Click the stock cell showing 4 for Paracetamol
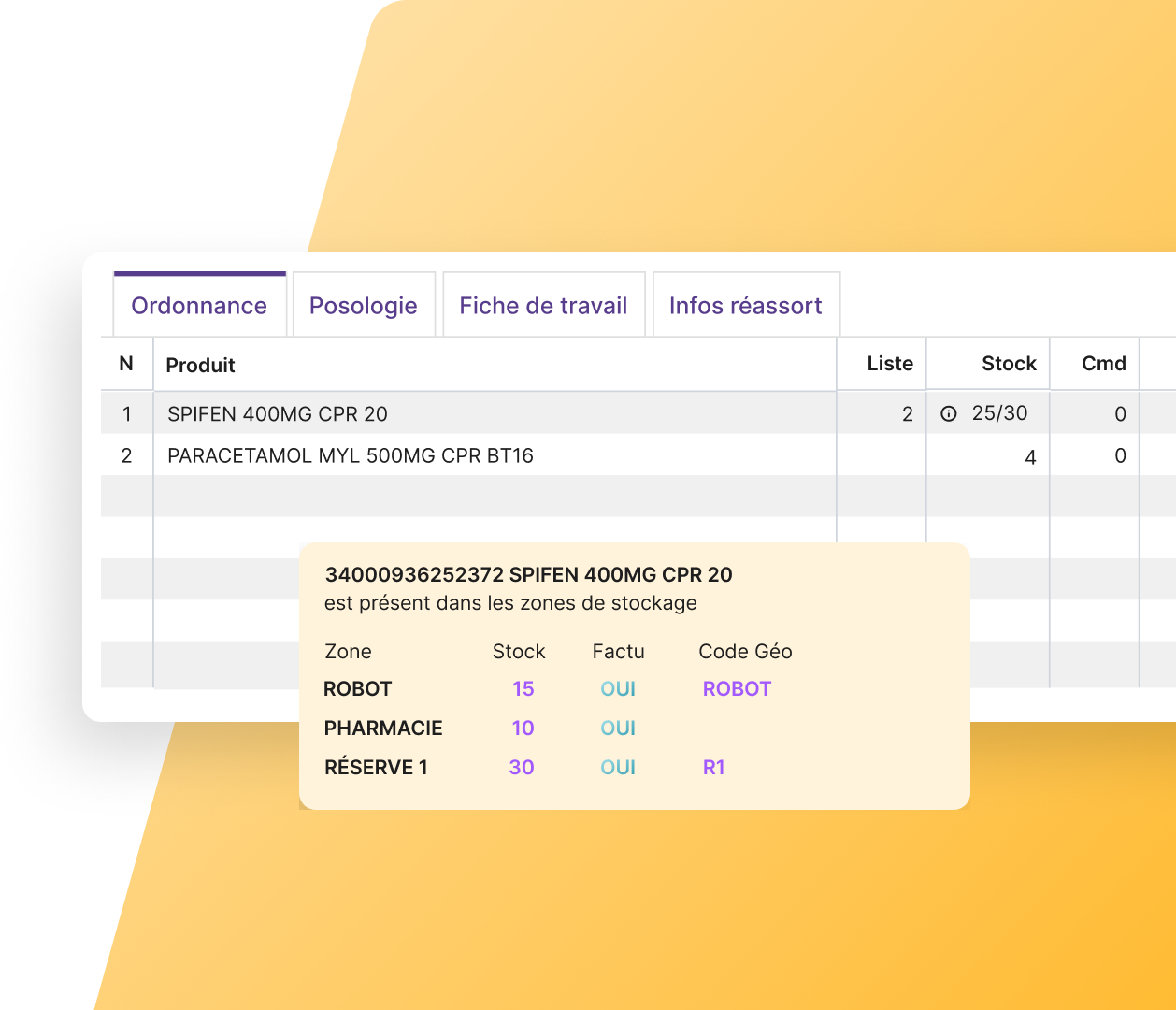Image resolution: width=1176 pixels, height=1010 pixels. click(x=1030, y=457)
